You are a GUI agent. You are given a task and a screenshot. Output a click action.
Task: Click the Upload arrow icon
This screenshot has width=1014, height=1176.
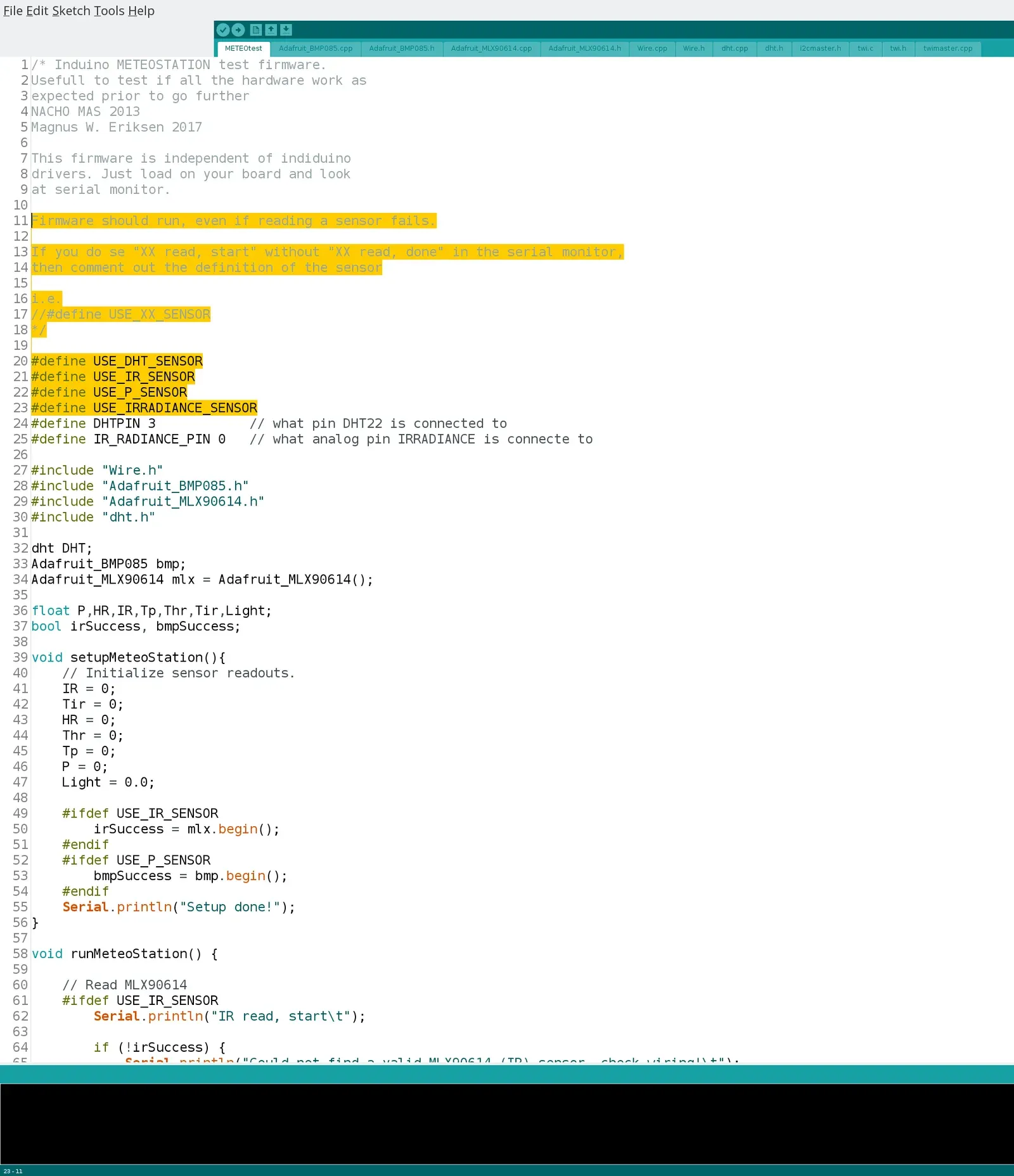tap(238, 30)
